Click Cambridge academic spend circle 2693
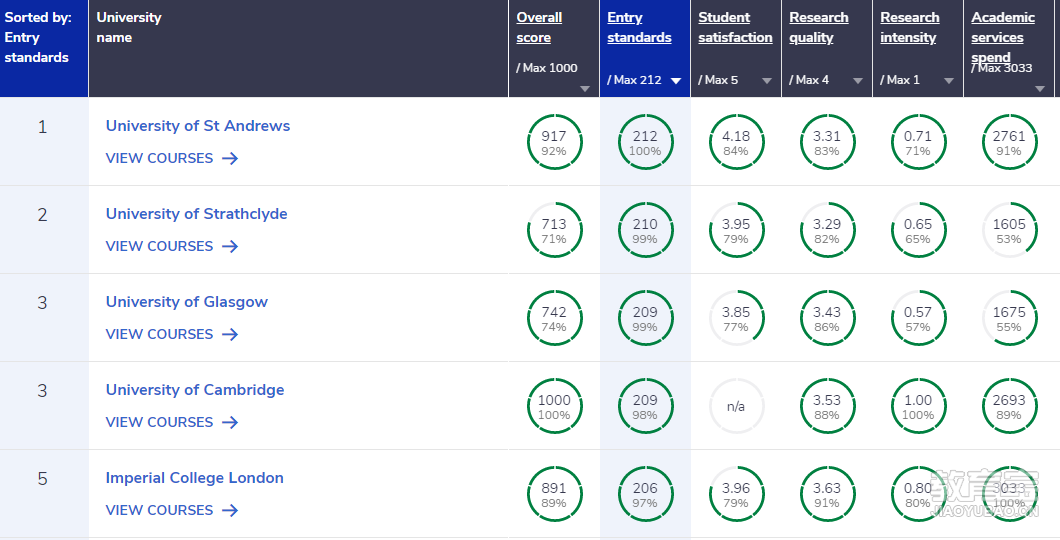This screenshot has height=540, width=1060. [x=1009, y=406]
